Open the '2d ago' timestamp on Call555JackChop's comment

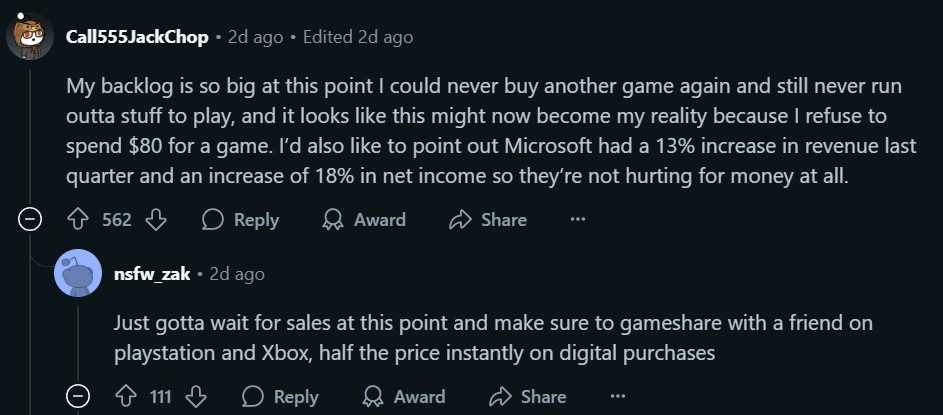[x=254, y=37]
